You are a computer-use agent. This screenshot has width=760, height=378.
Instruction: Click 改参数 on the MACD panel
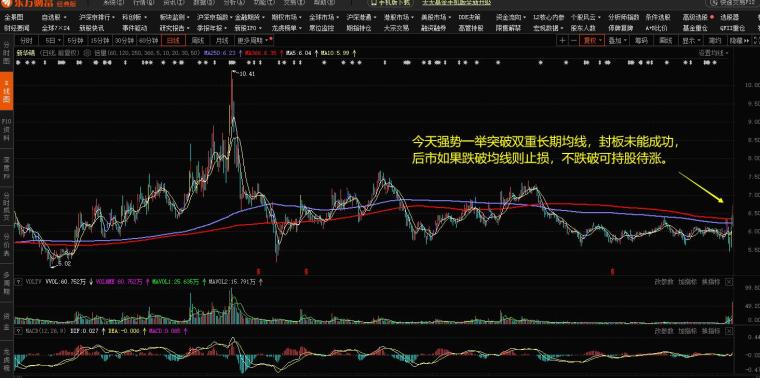664,331
